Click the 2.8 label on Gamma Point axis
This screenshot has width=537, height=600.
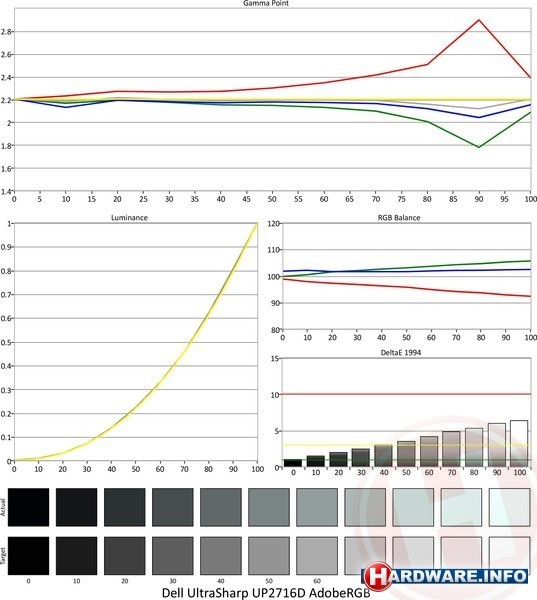[6, 32]
